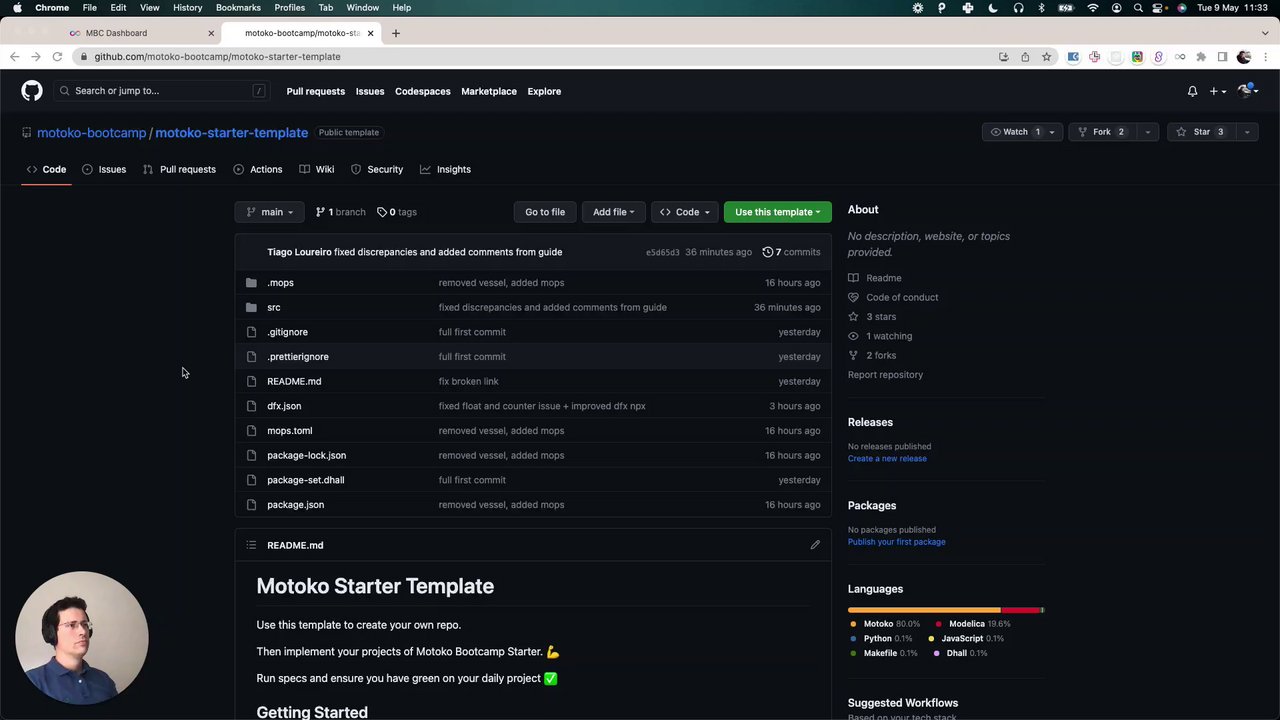Click the Go to file button
Screen dimensions: 1280x720
coord(545,212)
